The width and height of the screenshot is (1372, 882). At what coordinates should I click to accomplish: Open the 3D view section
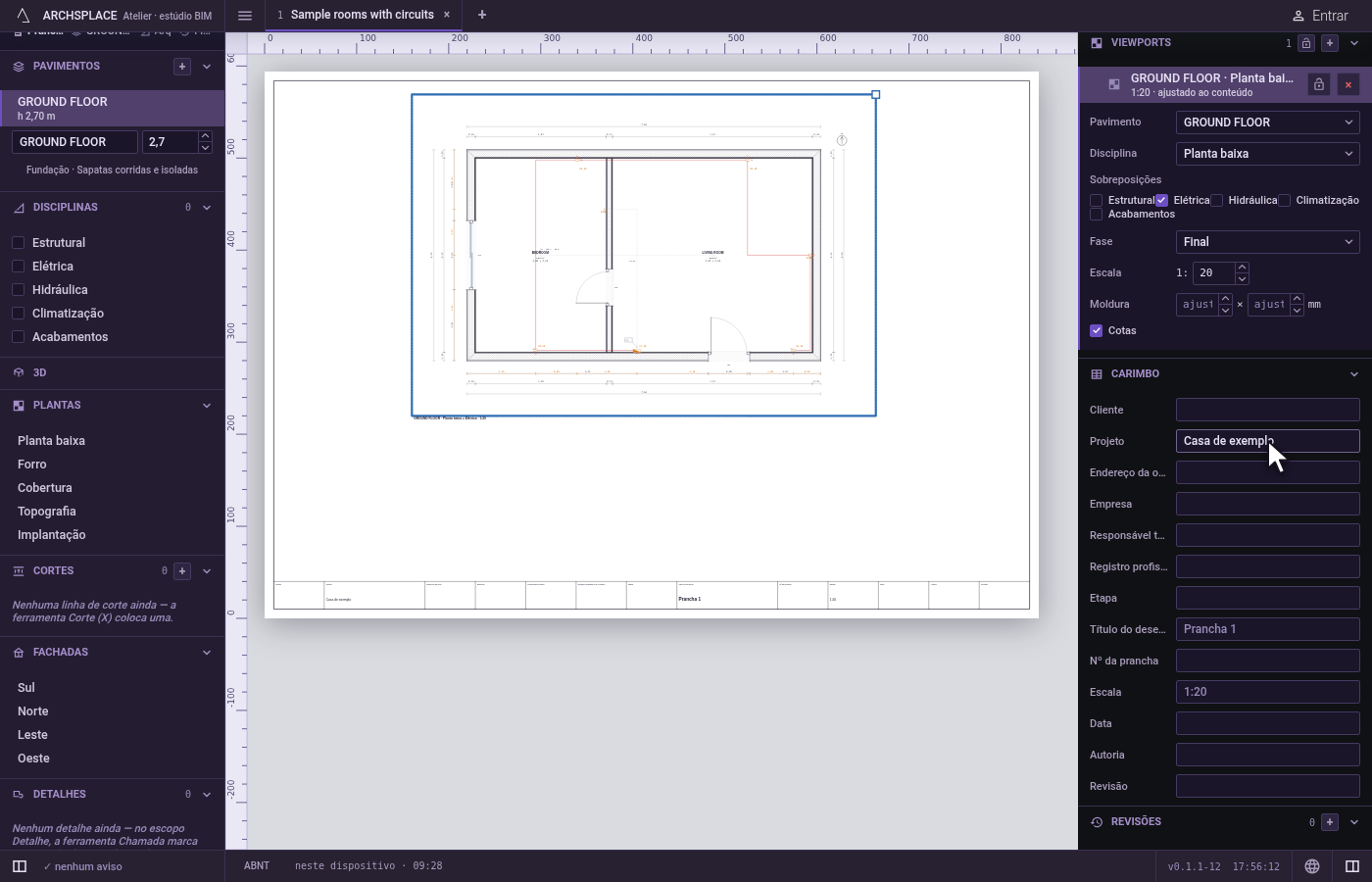tap(113, 373)
